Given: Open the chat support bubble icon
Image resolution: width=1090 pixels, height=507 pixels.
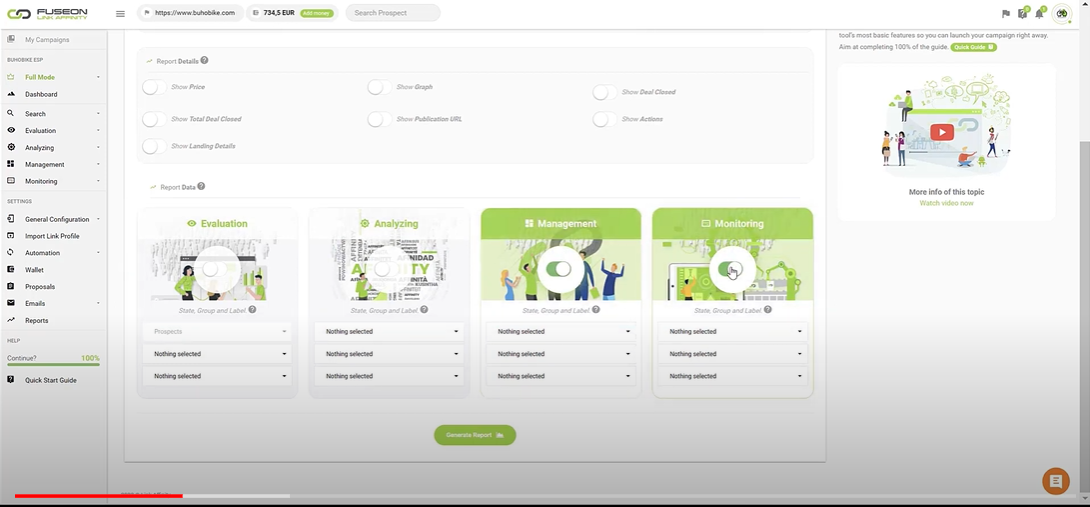Looking at the screenshot, I should (x=1055, y=481).
